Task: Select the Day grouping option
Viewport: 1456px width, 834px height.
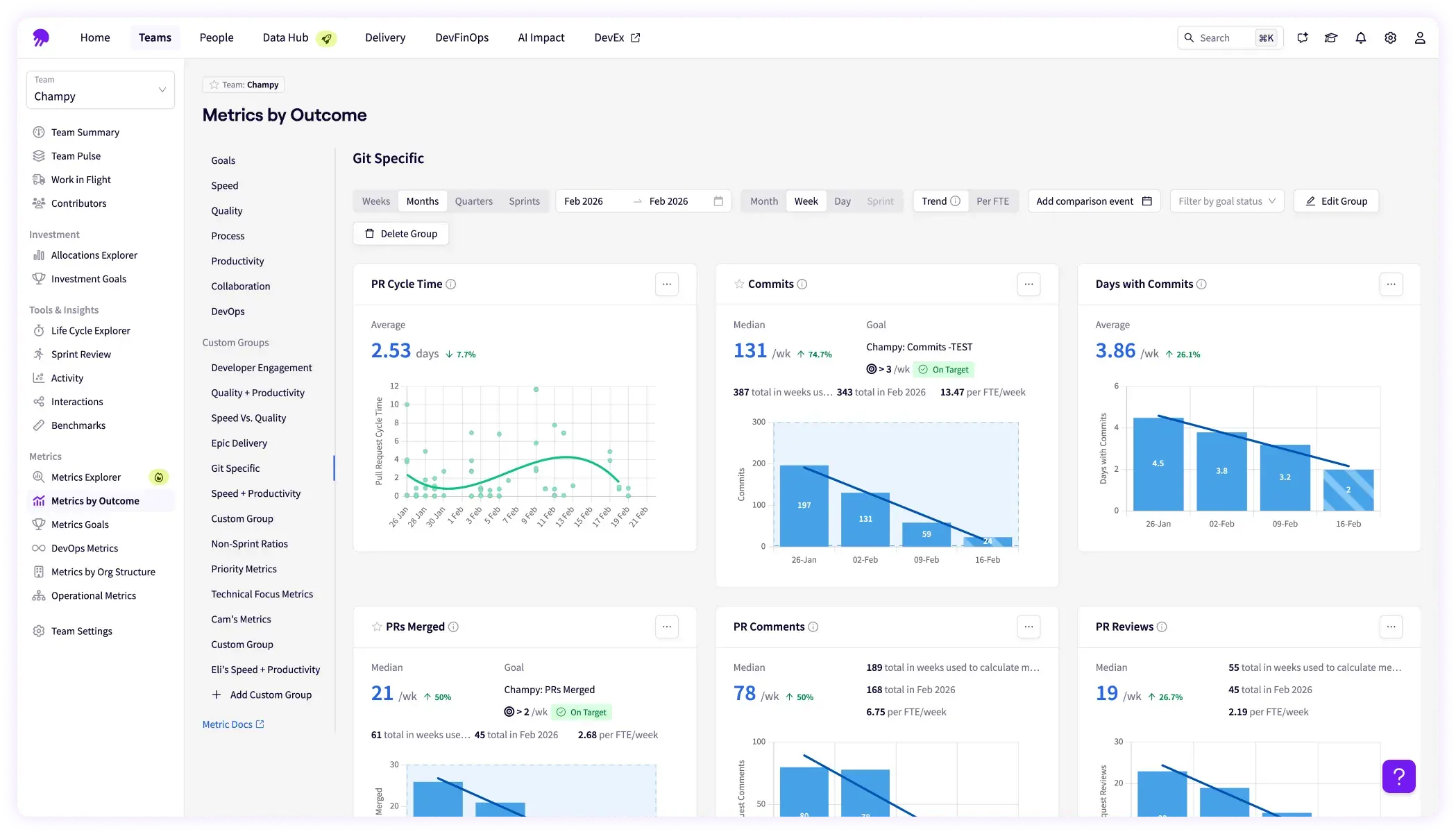Action: pyautogui.click(x=842, y=201)
